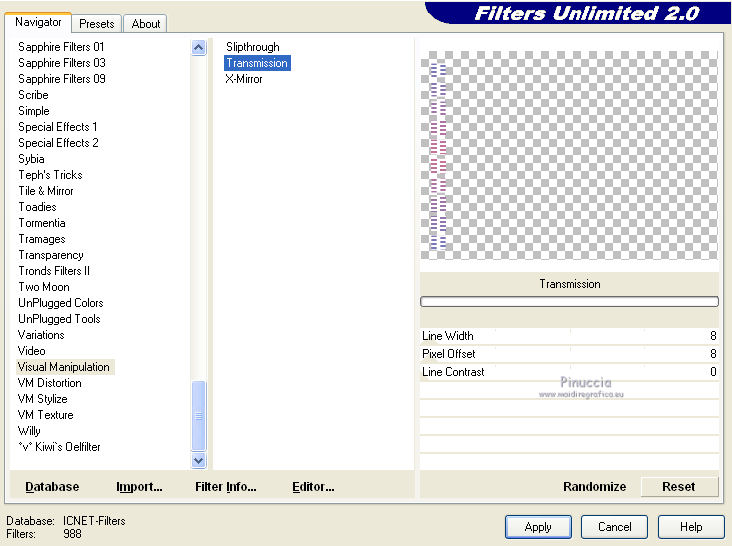Open the About tab
The image size is (732, 546).
146,24
